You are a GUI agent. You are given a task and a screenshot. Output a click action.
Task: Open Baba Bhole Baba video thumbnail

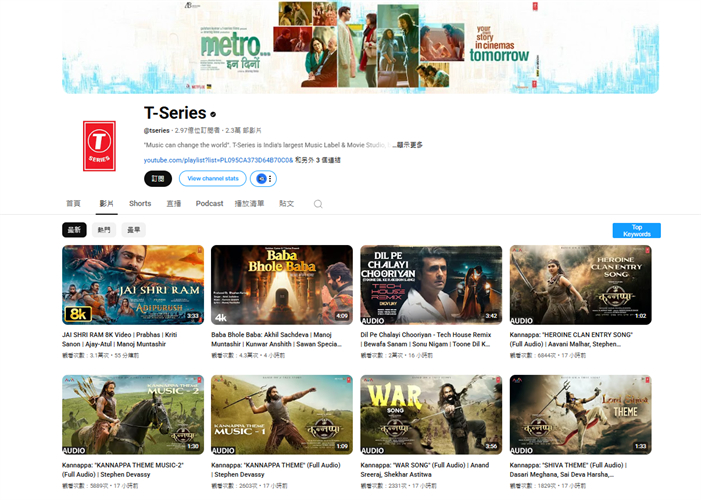tap(282, 285)
